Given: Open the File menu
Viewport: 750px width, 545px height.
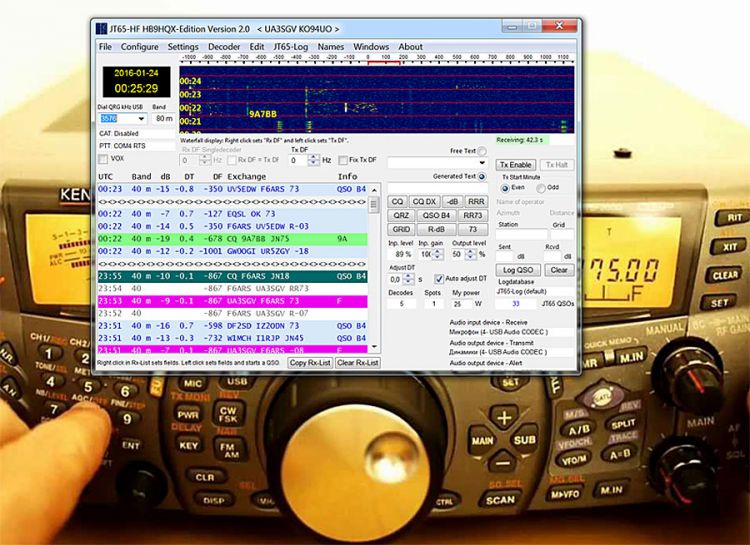Looking at the screenshot, I should [105, 46].
